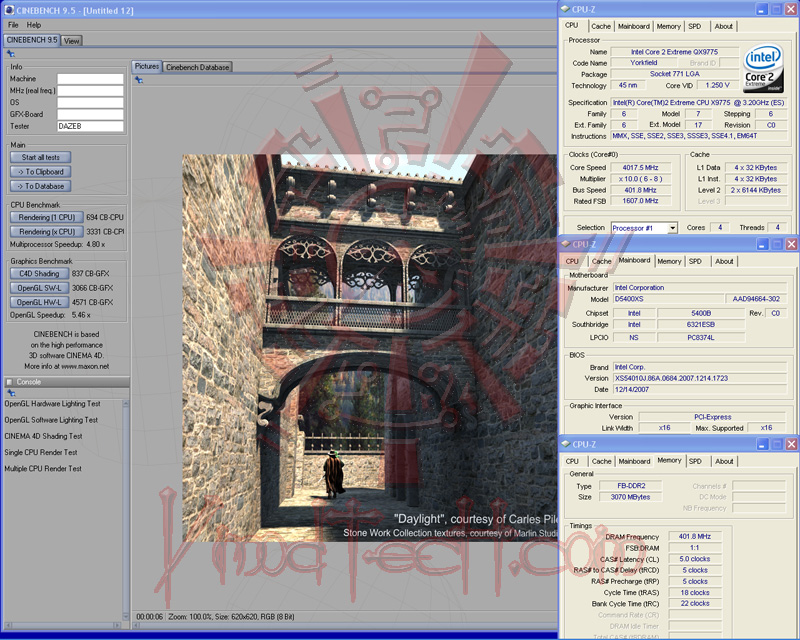Minimize the top CPU-Z window

[x=762, y=10]
